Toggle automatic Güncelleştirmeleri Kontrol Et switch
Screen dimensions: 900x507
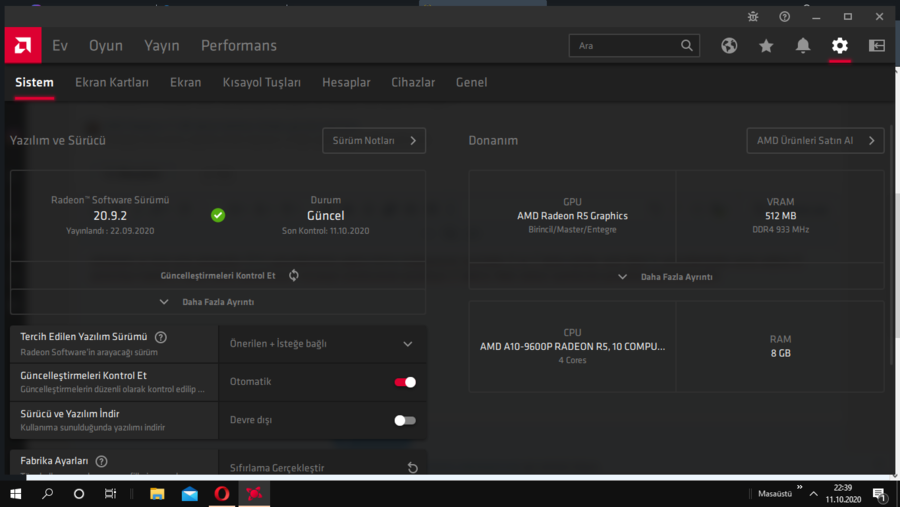(405, 382)
